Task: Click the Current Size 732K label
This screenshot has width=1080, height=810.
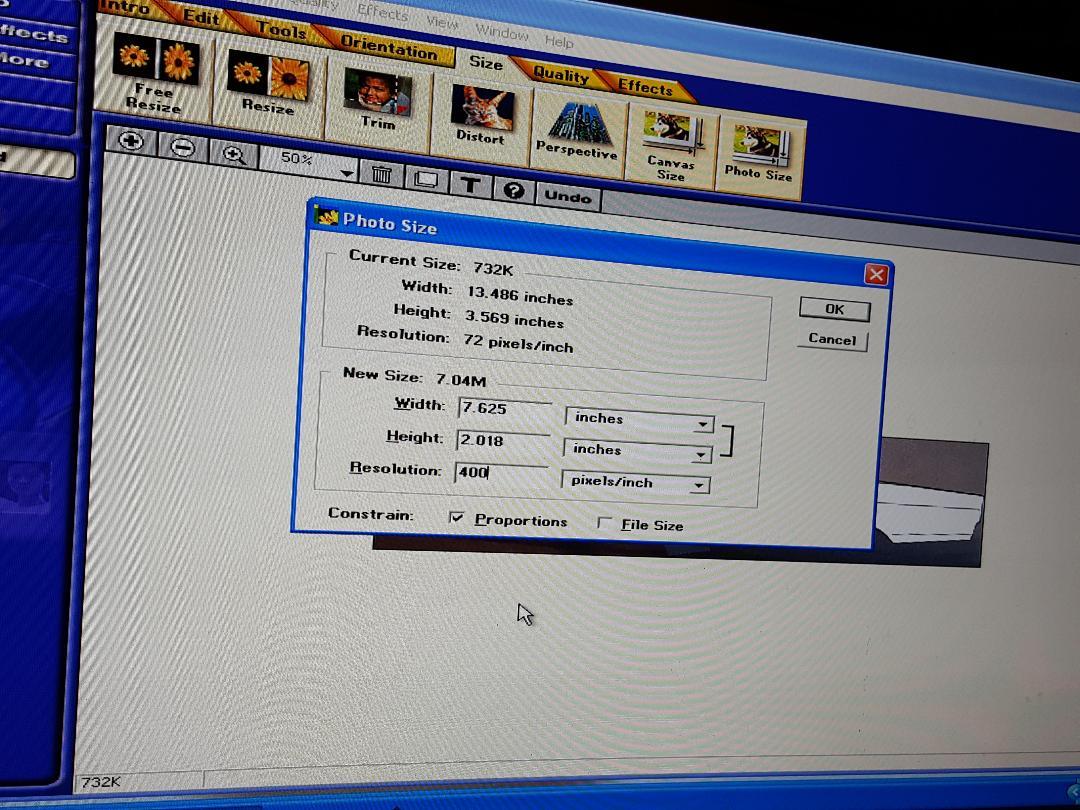Action: click(x=431, y=262)
